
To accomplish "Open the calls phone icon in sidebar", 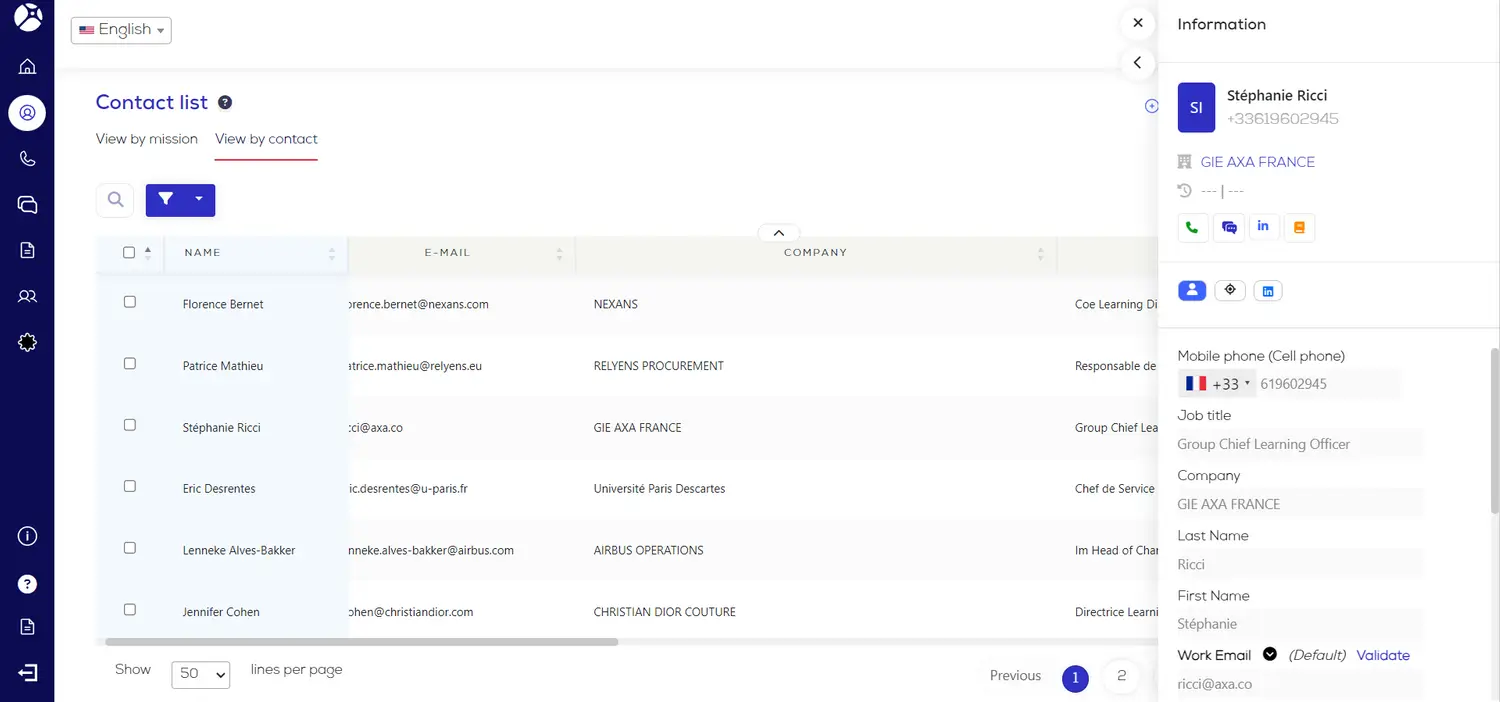I will 27,159.
